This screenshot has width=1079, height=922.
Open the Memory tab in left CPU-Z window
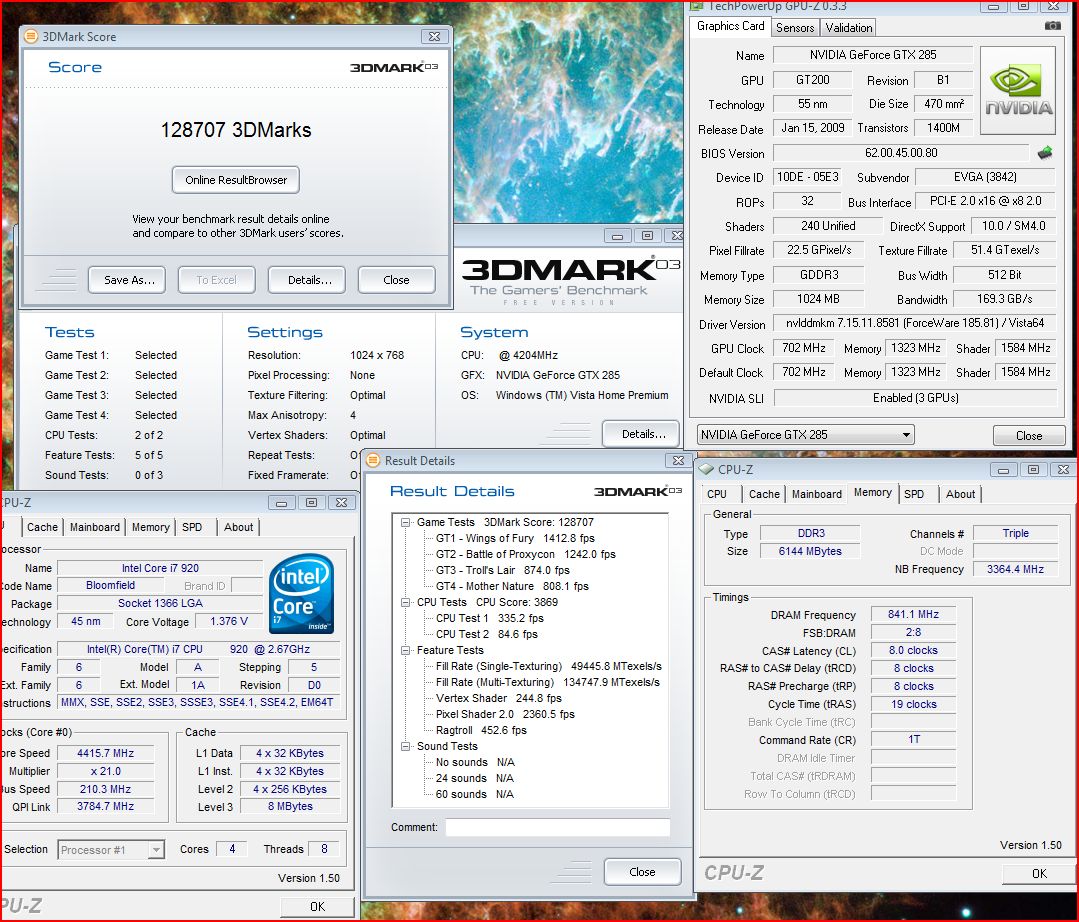click(150, 527)
